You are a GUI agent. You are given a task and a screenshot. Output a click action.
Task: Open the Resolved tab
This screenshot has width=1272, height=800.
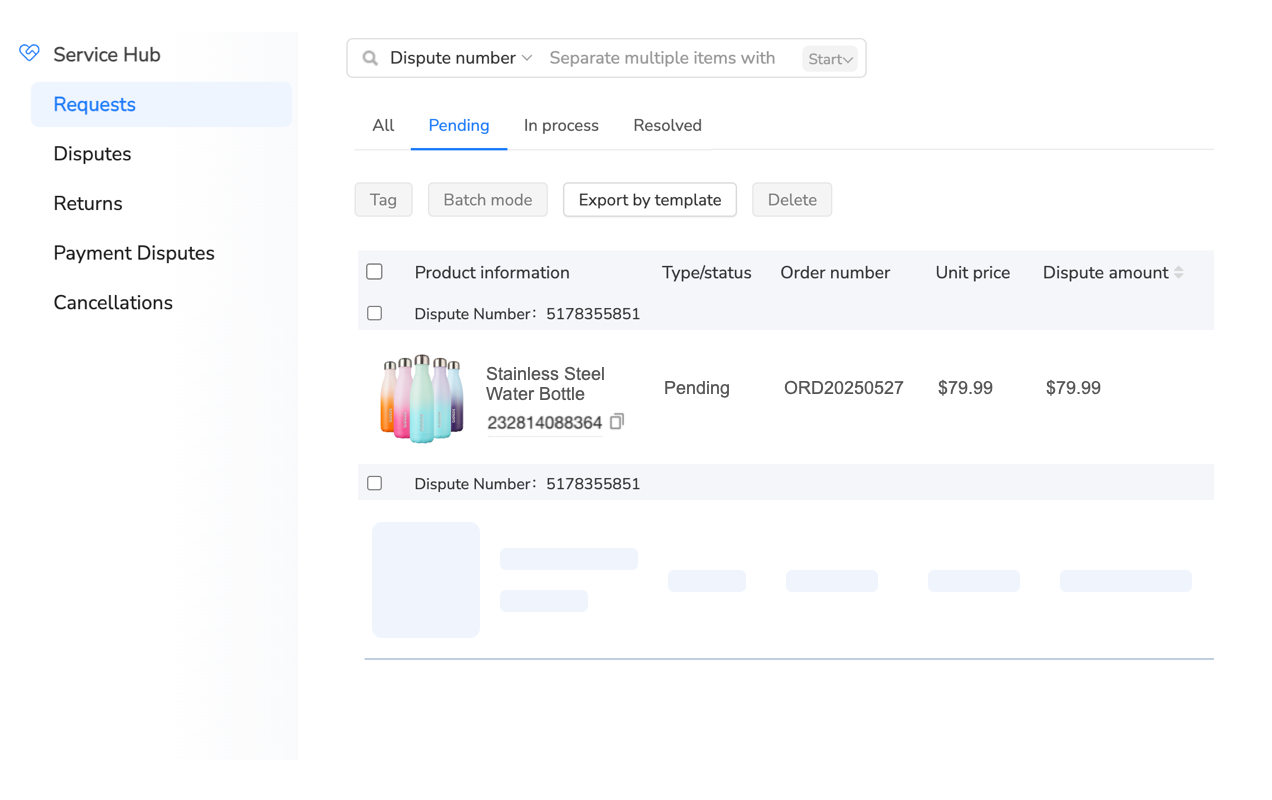(667, 125)
